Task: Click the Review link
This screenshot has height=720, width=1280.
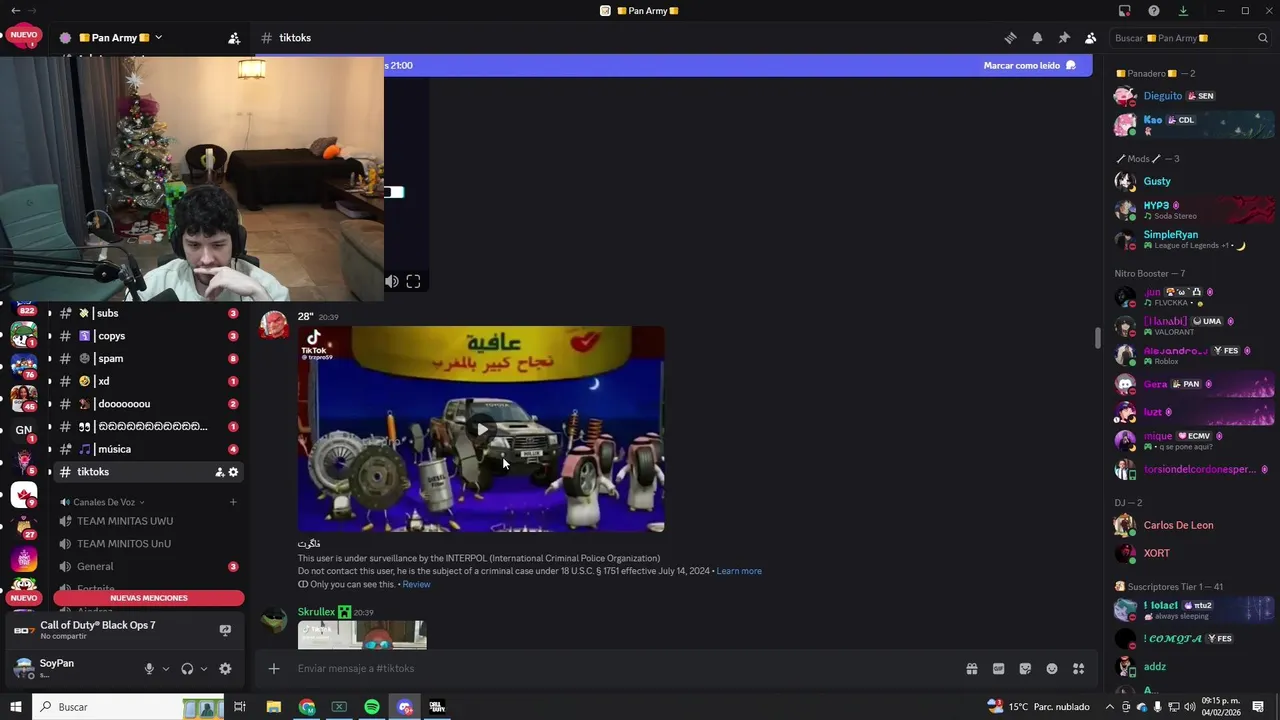Action: [416, 584]
